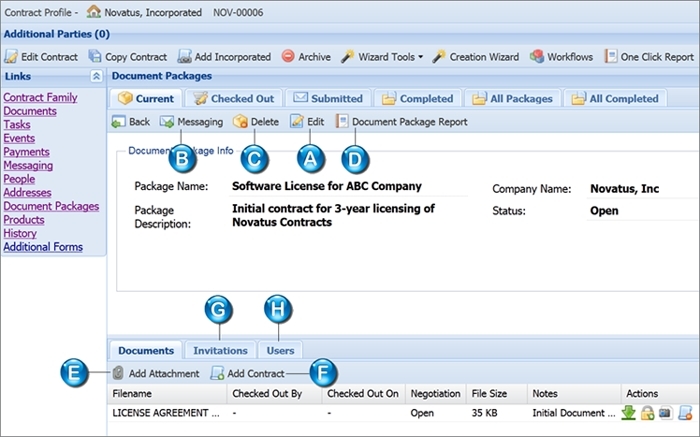Click the 35 KB file size cell
This screenshot has width=700, height=437.
pos(484,413)
